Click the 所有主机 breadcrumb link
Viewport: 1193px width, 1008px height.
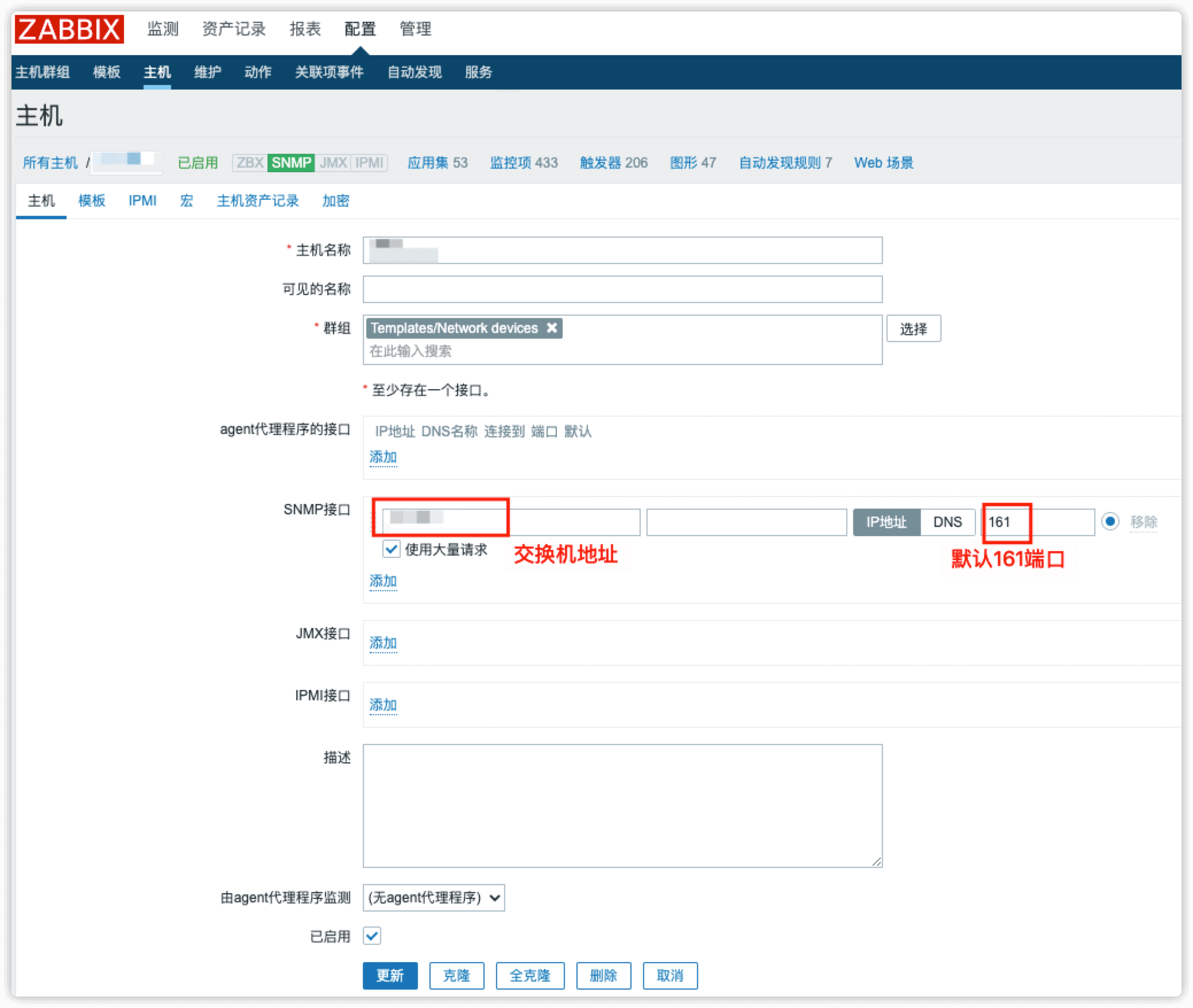click(x=50, y=162)
